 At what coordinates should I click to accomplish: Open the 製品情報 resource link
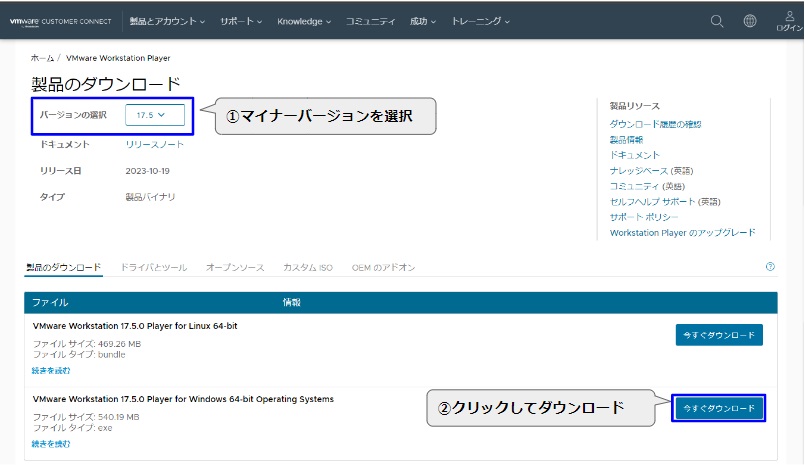click(626, 140)
